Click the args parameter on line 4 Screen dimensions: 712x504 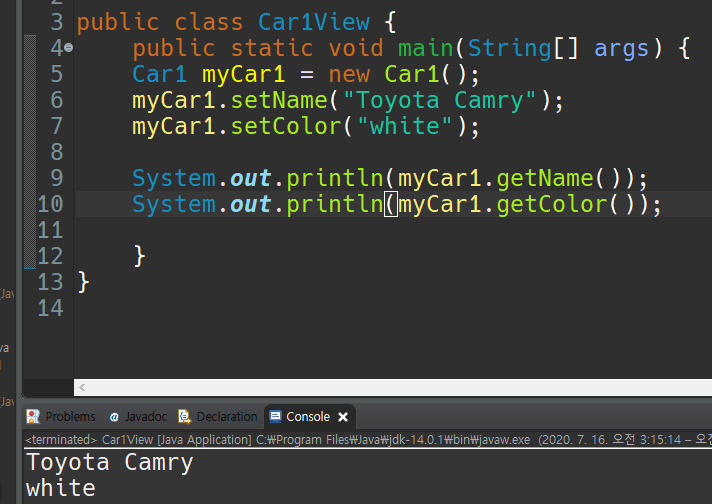(621, 49)
